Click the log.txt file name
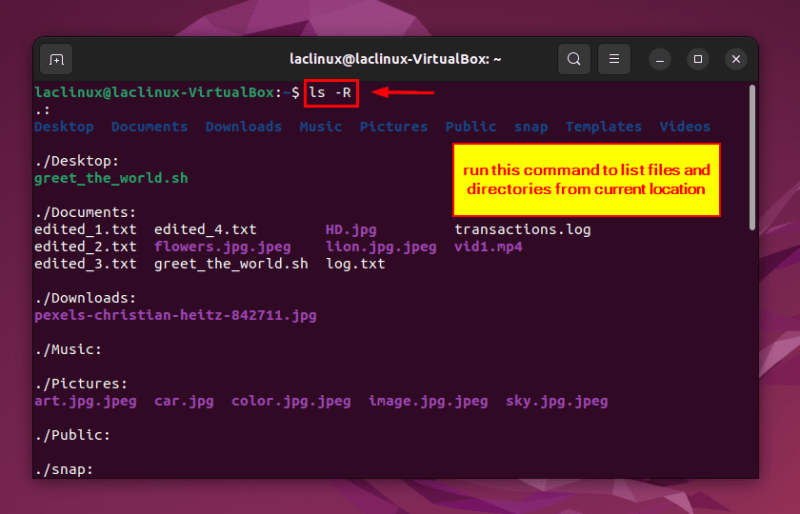The width and height of the screenshot is (800, 514). tap(355, 264)
